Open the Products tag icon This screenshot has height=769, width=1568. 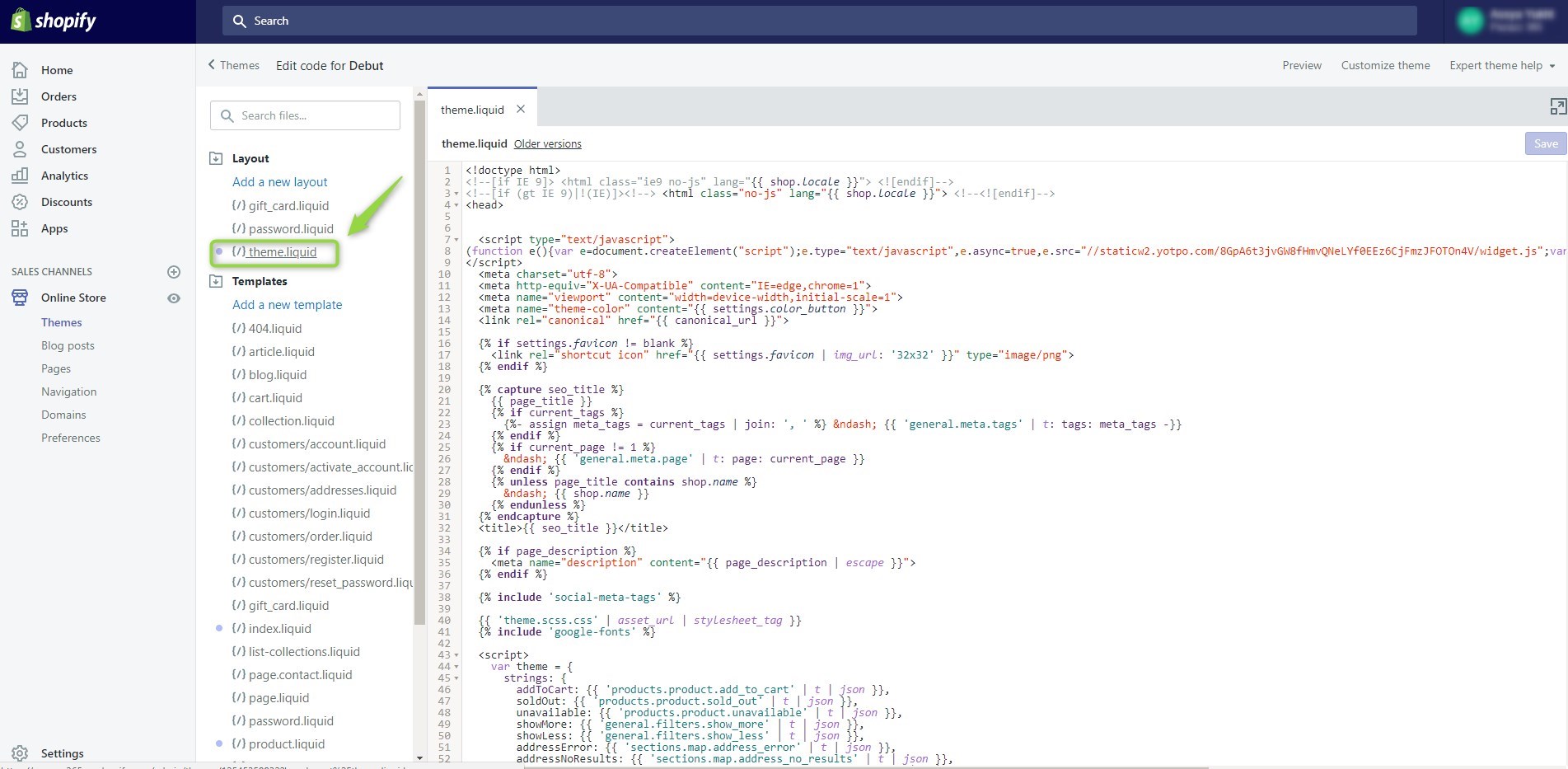pyautogui.click(x=20, y=123)
